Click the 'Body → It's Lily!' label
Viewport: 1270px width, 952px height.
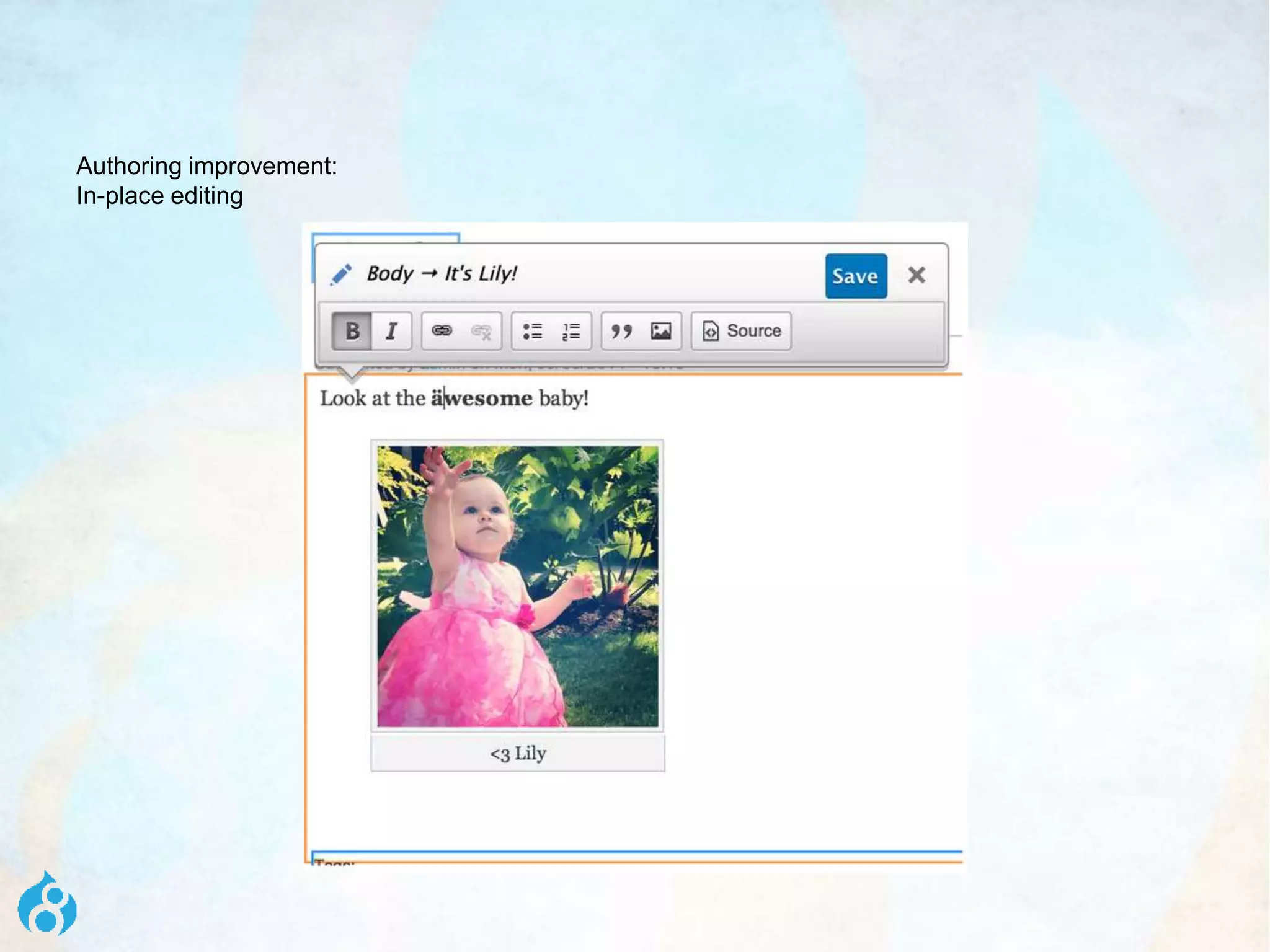[442, 273]
